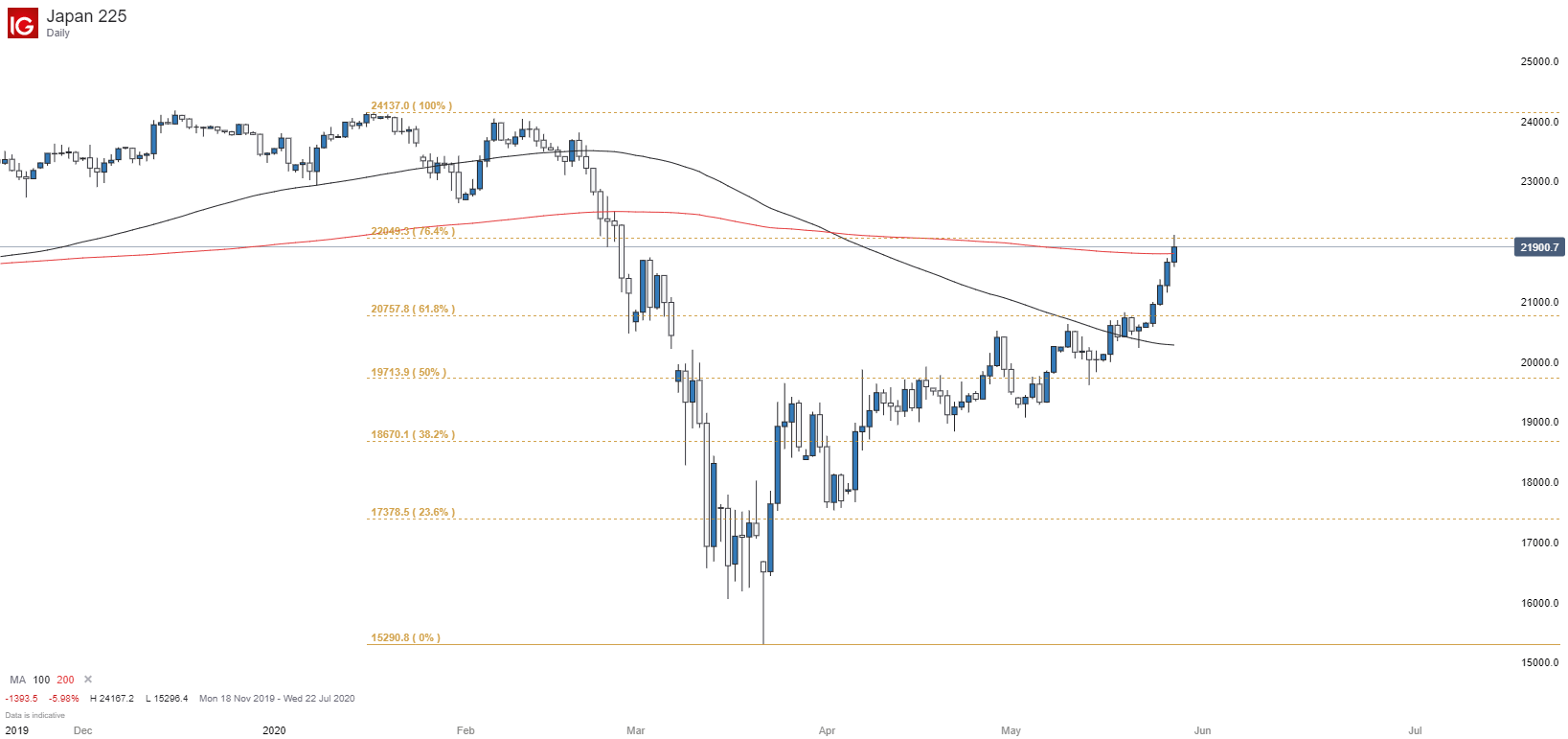Select the 22049.3 (76.4%) Fibonacci label
Screen dimensions: 1568x739
tap(413, 231)
